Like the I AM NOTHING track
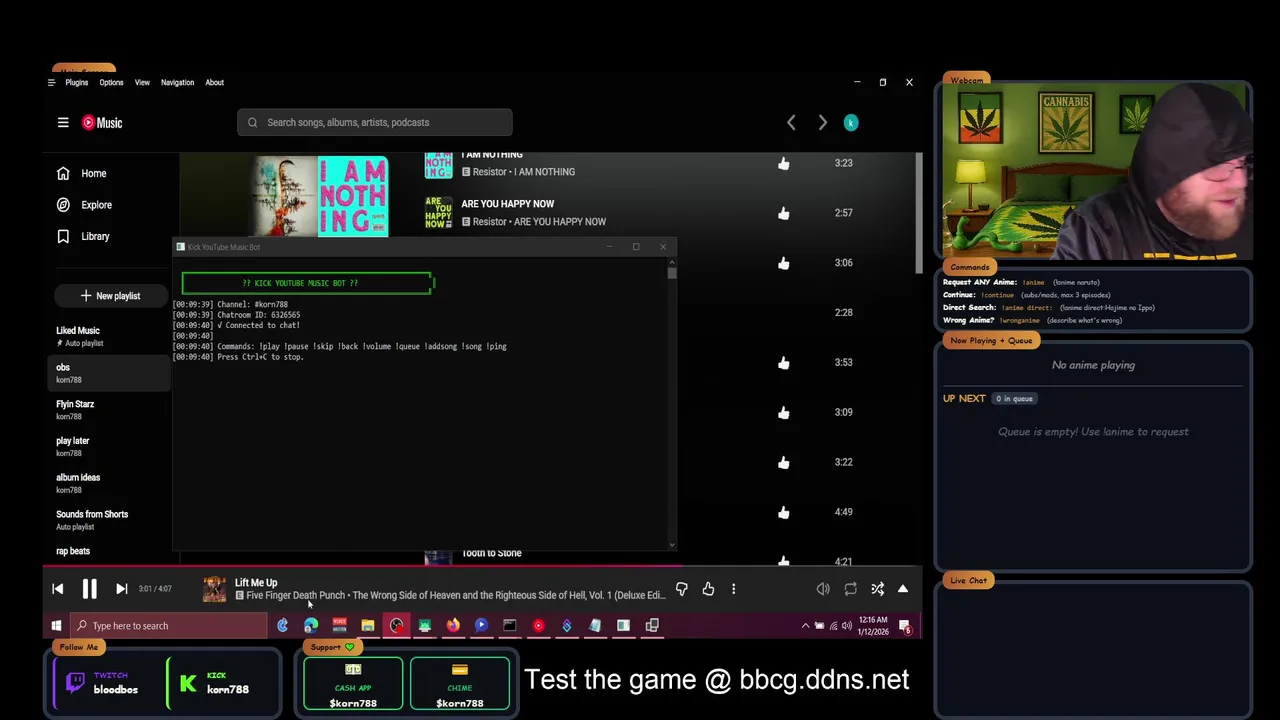 coord(783,163)
